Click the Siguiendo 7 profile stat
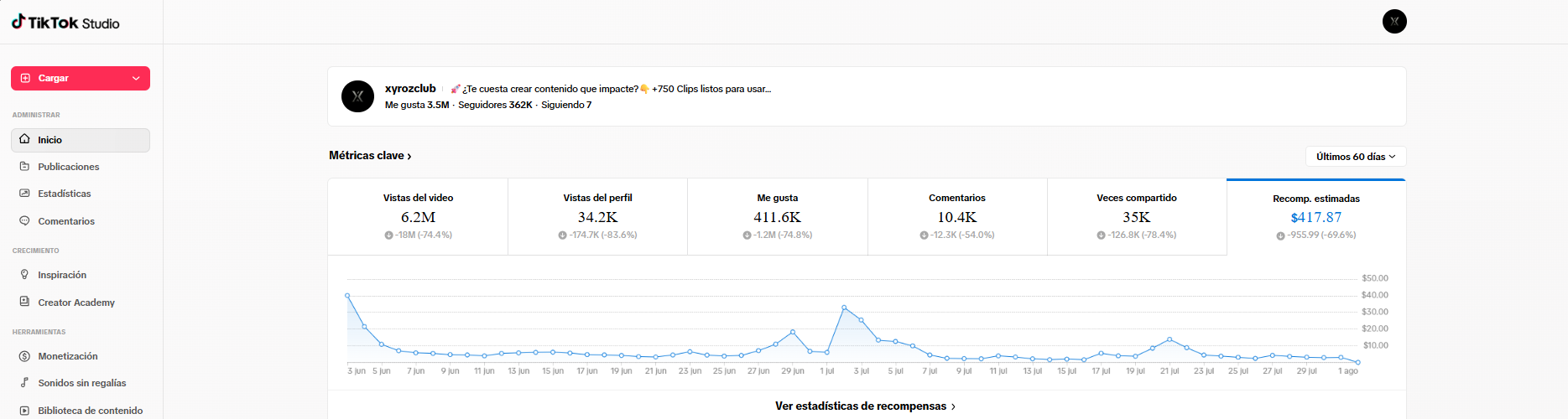Screen dimensions: 1568x419 coord(566,105)
